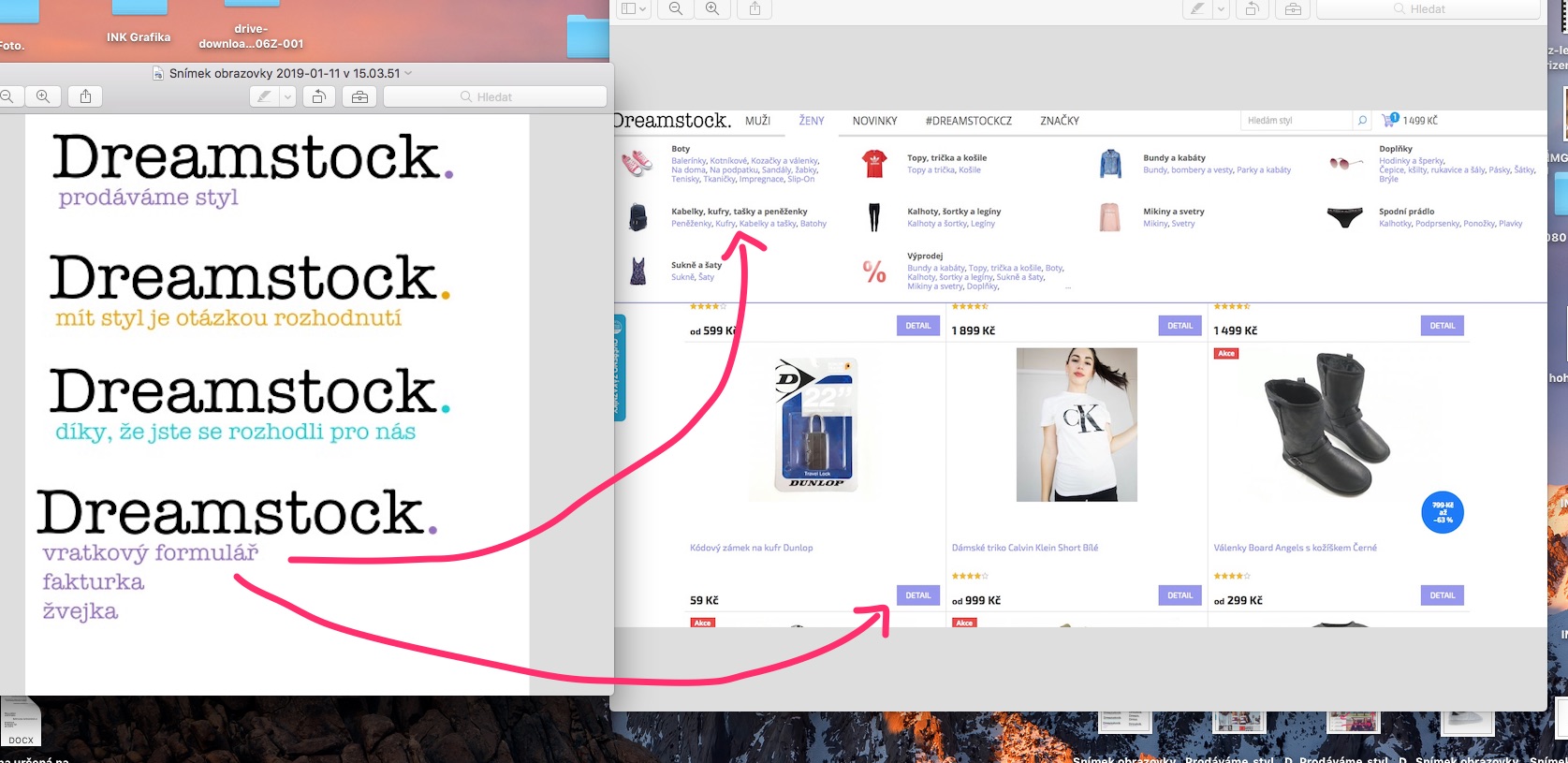Expand markup pen options in Snímek obrazovky window
Image resolution: width=1568 pixels, height=763 pixels.
(287, 96)
